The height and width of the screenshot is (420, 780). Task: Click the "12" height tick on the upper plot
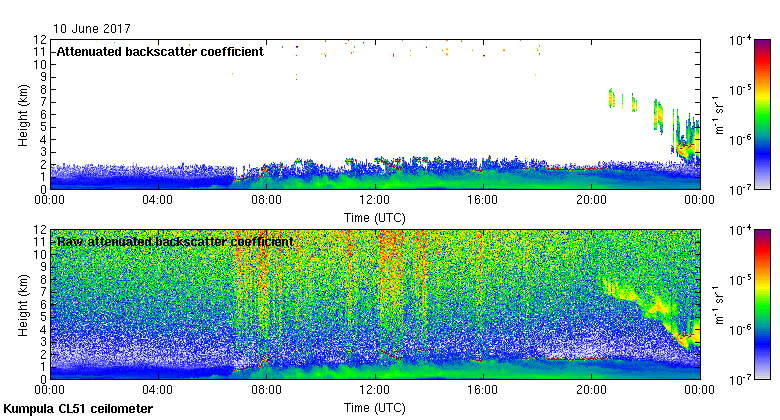(x=40, y=39)
